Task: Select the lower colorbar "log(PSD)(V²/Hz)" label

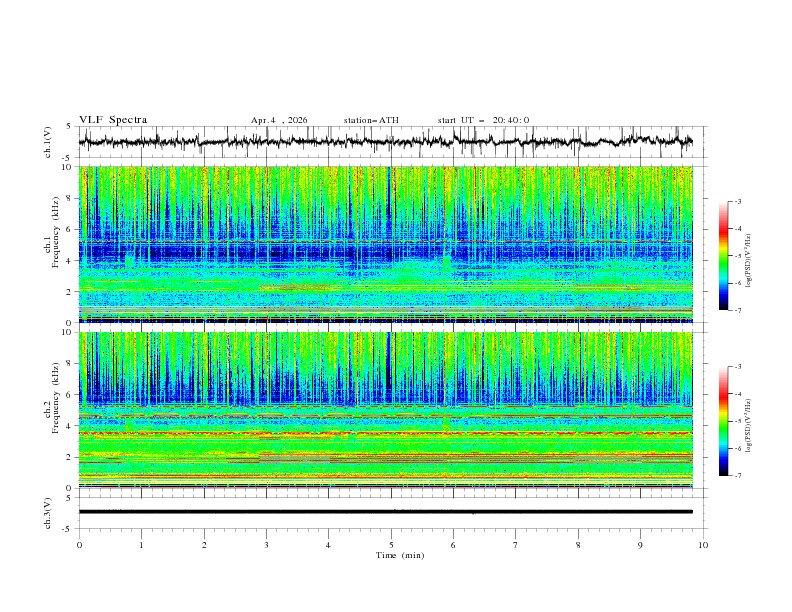Action: pos(748,425)
